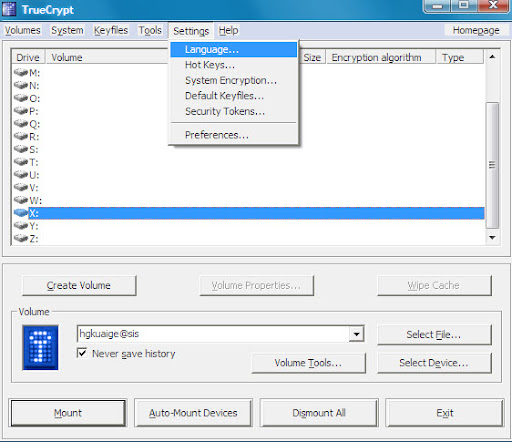The height and width of the screenshot is (442, 512).
Task: Expand the volume path dropdown arrow
Action: 356,334
